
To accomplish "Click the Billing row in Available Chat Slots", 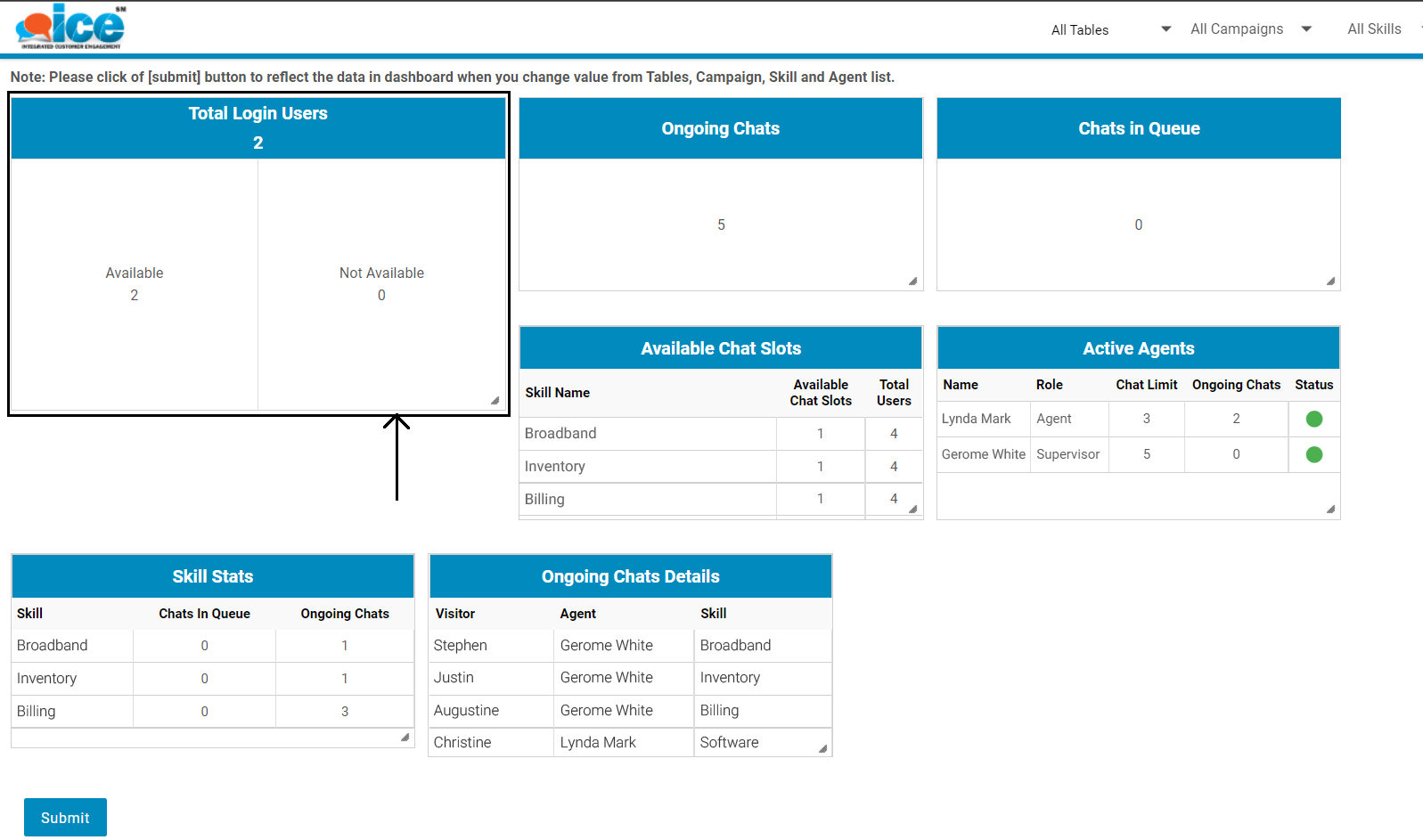I will (x=544, y=499).
